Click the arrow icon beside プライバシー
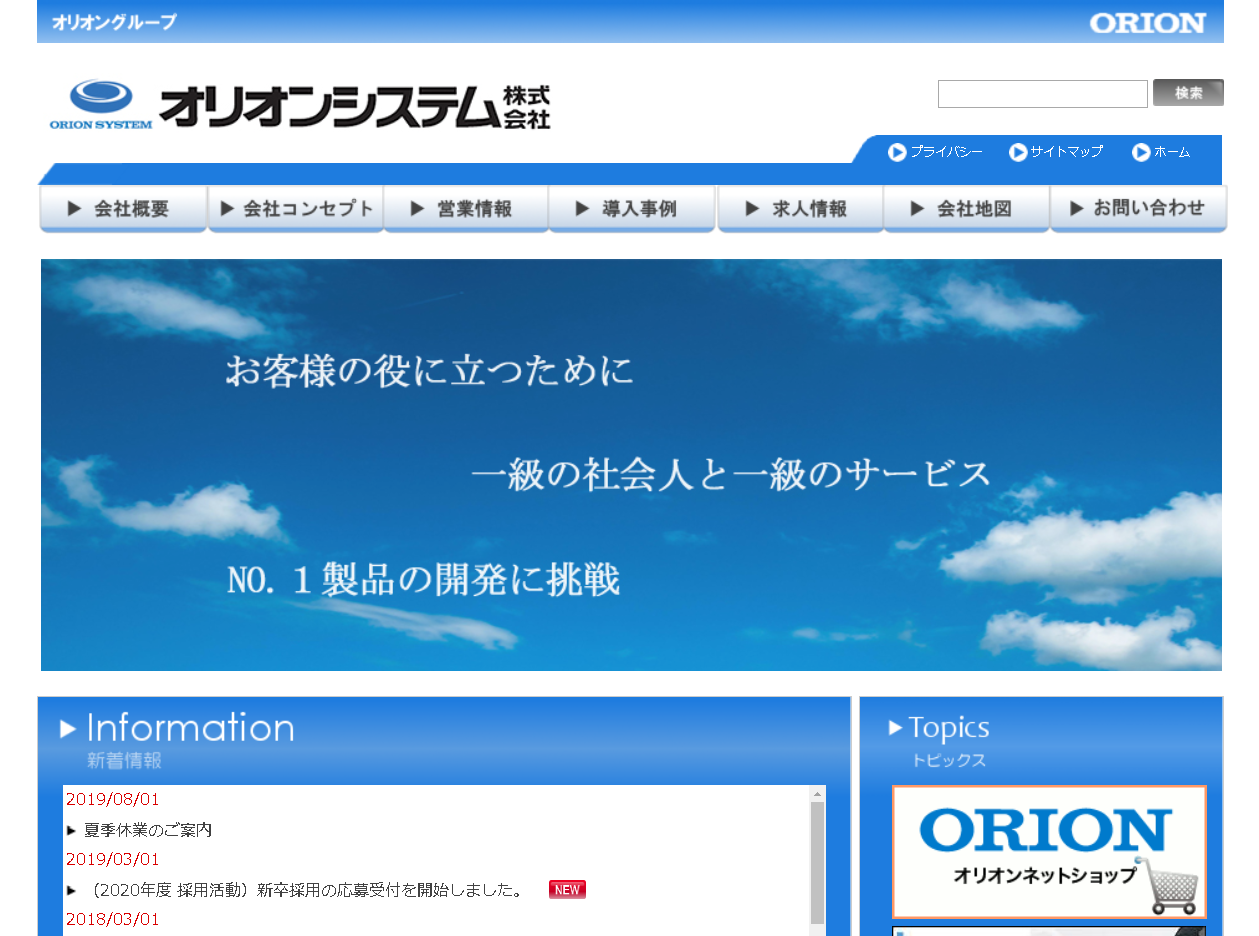1259x936 pixels. click(x=897, y=152)
